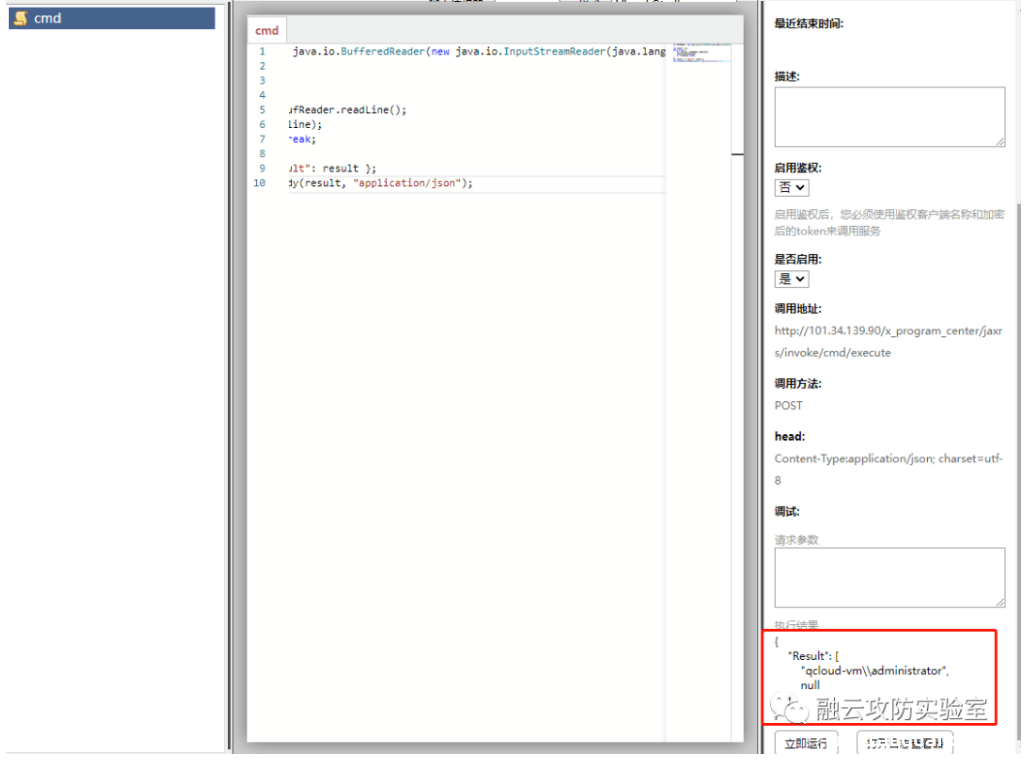
Task: Click line number 1 in editor gutter
Action: click(x=262, y=52)
